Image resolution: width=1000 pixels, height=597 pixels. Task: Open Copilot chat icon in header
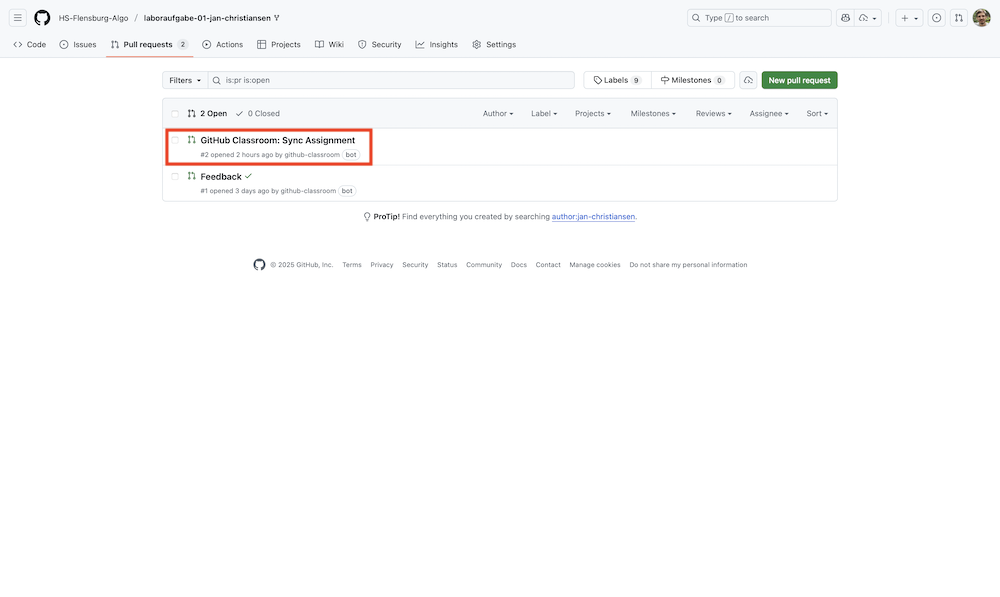tap(846, 18)
